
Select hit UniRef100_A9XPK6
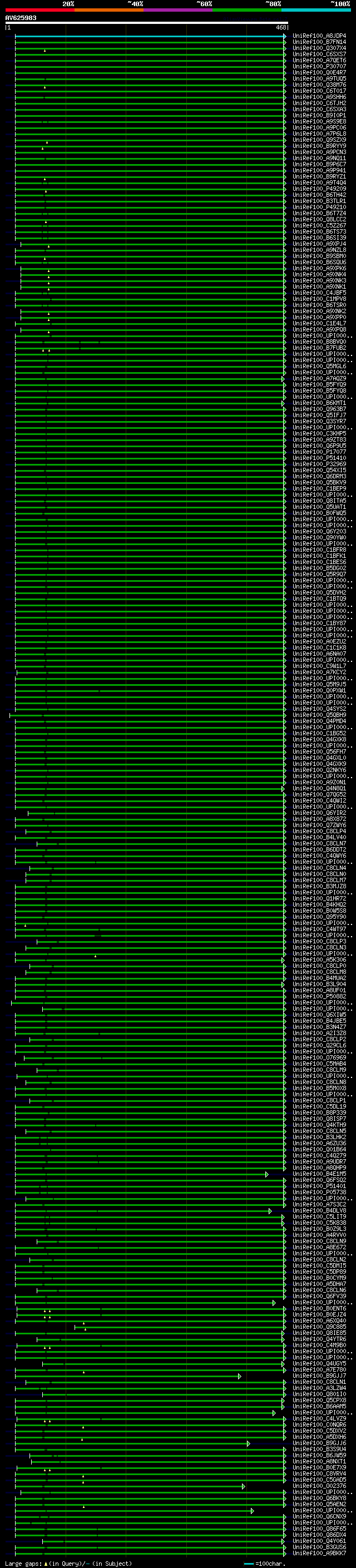(319, 269)
